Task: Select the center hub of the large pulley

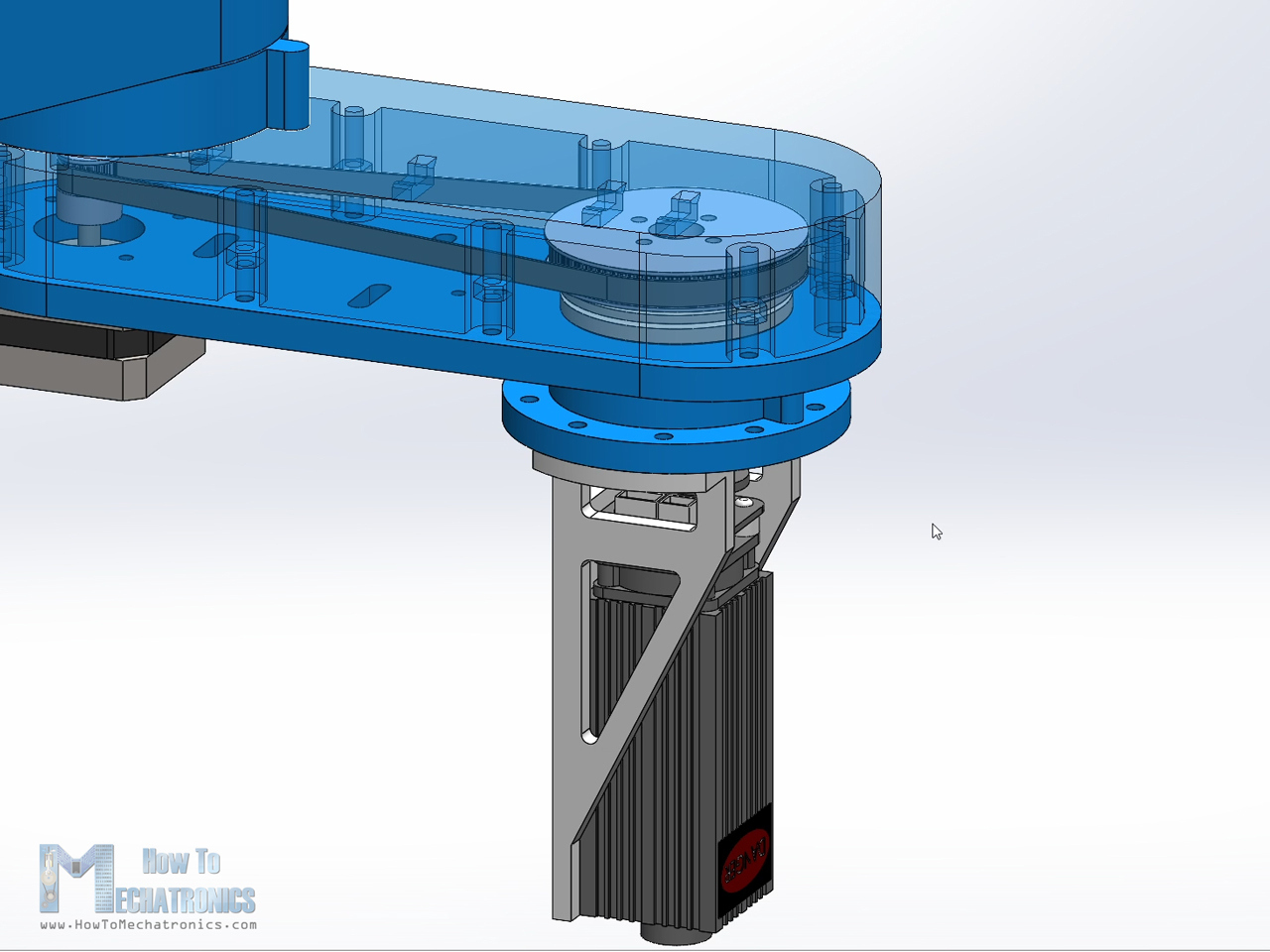Action: pos(677,229)
